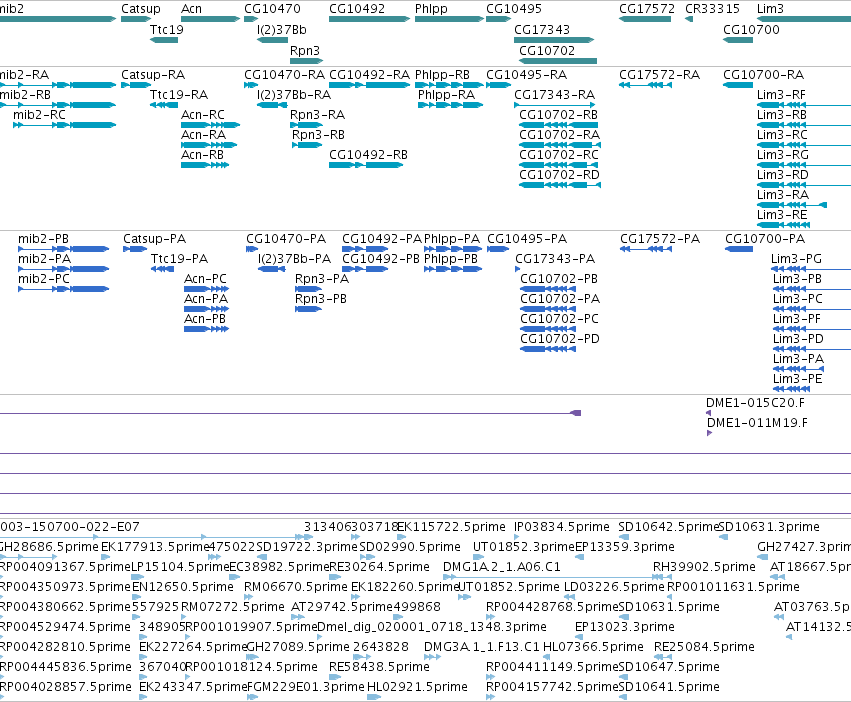Viewport: 851px width, 702px height.
Task: Click the CG17572-PA protein feature
Action: click(646, 249)
